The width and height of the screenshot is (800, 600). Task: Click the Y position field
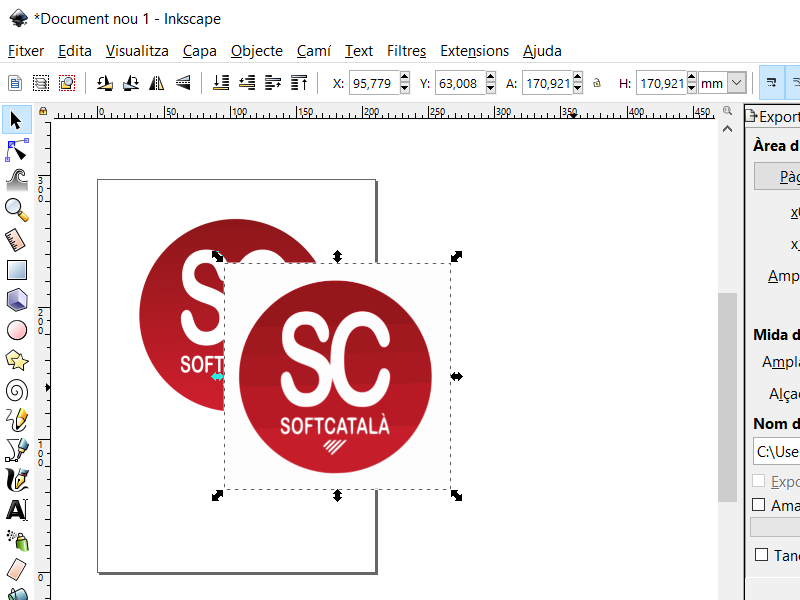coord(460,83)
